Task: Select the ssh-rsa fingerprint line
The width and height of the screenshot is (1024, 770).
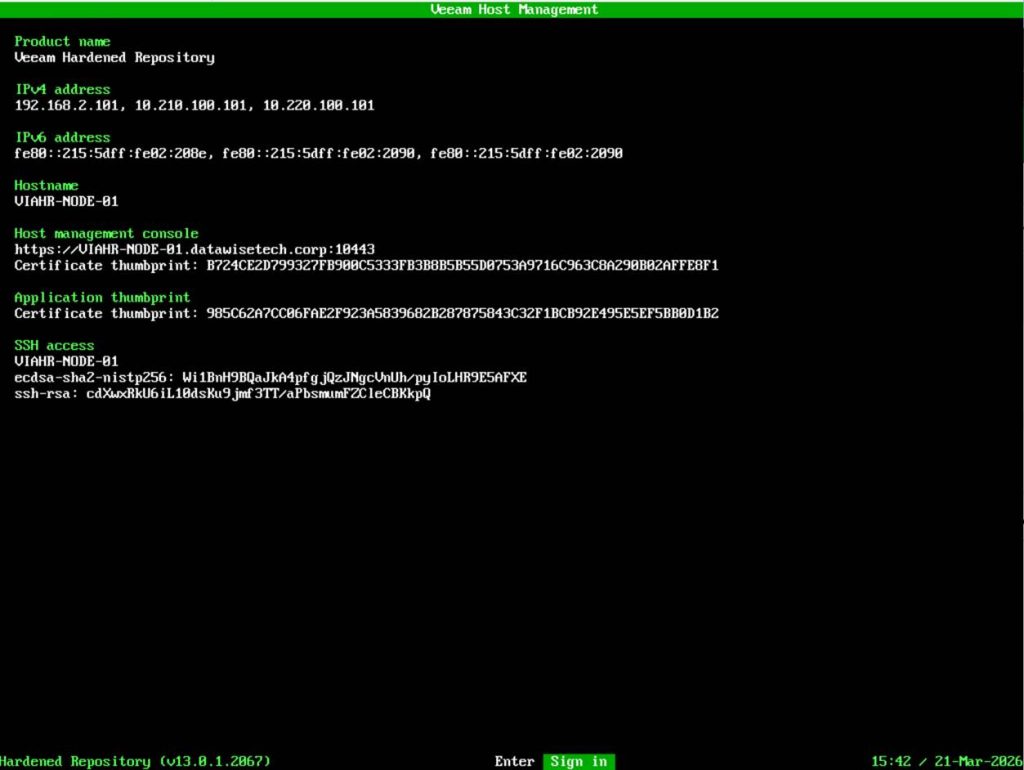Action: [222, 393]
